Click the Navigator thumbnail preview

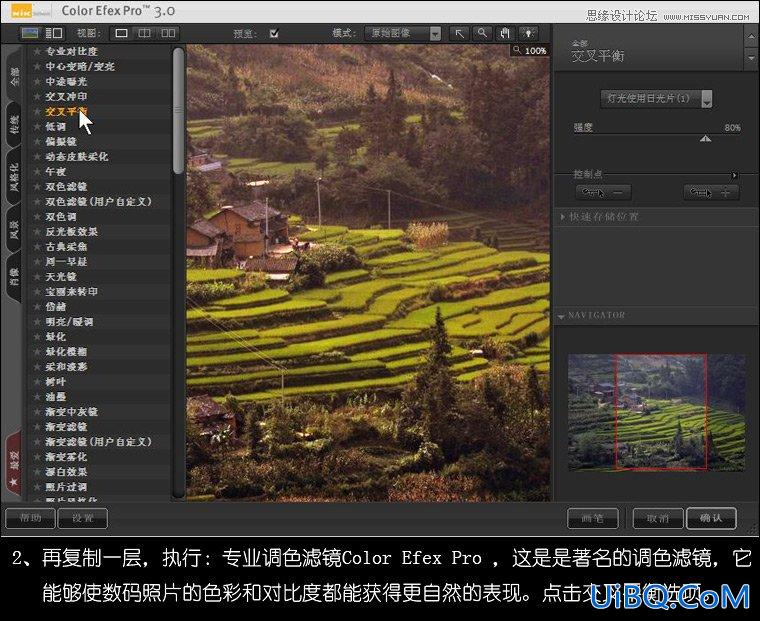656,412
